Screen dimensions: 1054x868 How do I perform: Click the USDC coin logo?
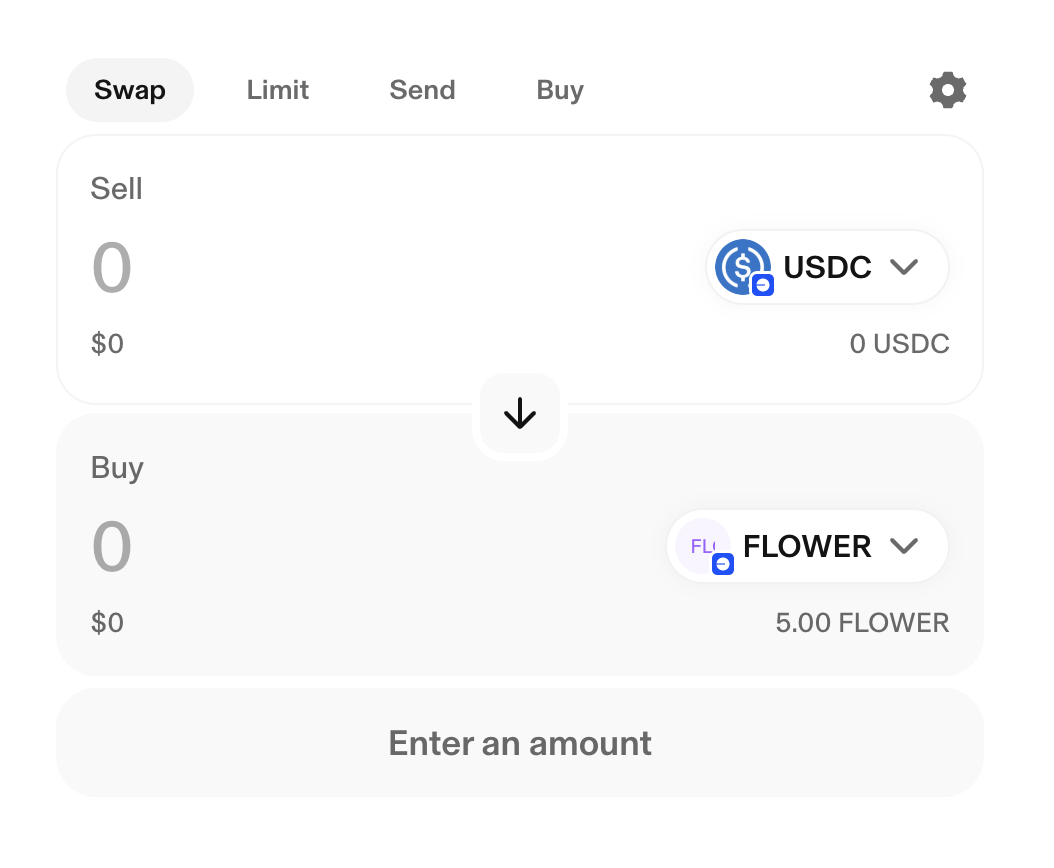pyautogui.click(x=741, y=266)
